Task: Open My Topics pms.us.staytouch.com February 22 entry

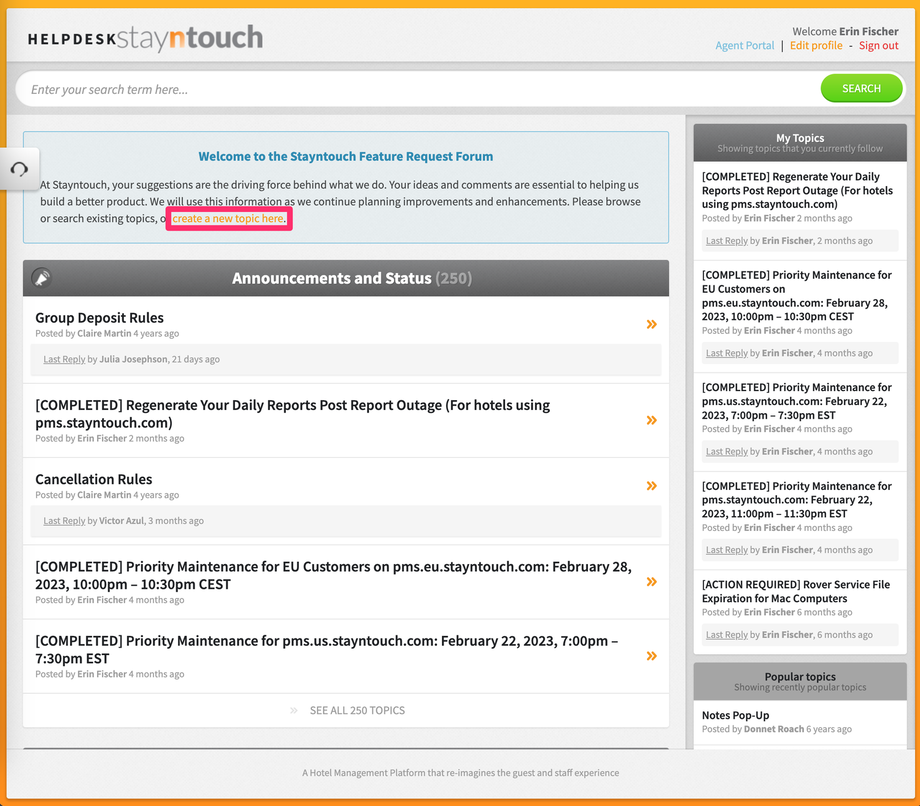Action: (x=797, y=401)
